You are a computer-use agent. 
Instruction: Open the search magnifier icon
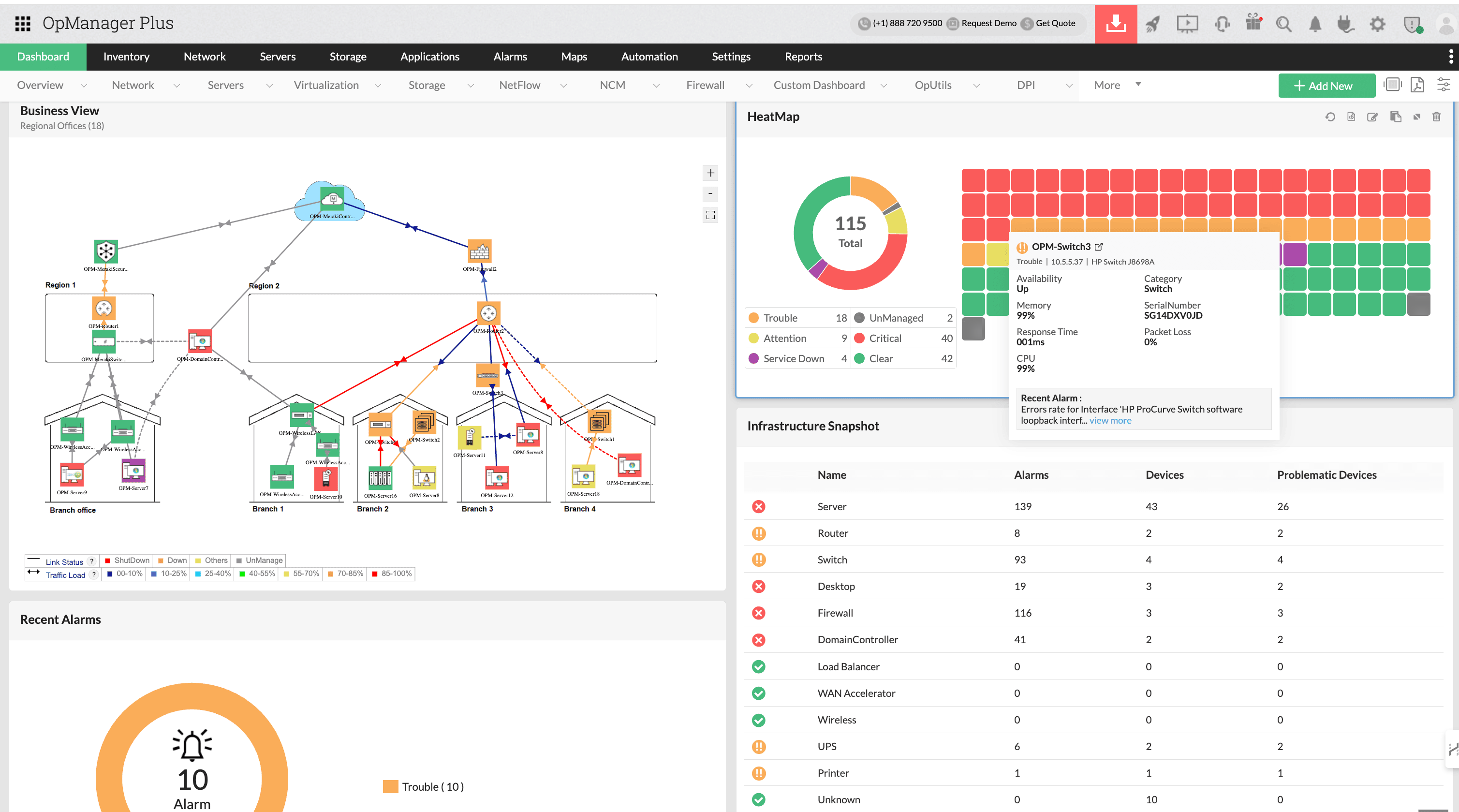click(x=1283, y=24)
